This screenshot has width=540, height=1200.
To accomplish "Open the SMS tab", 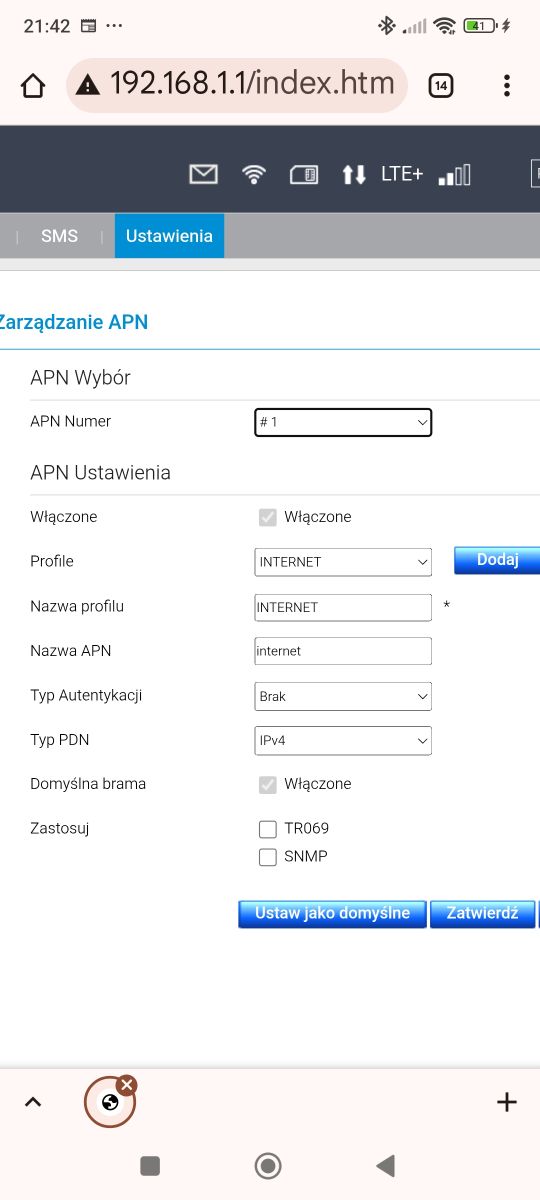I will [x=59, y=236].
